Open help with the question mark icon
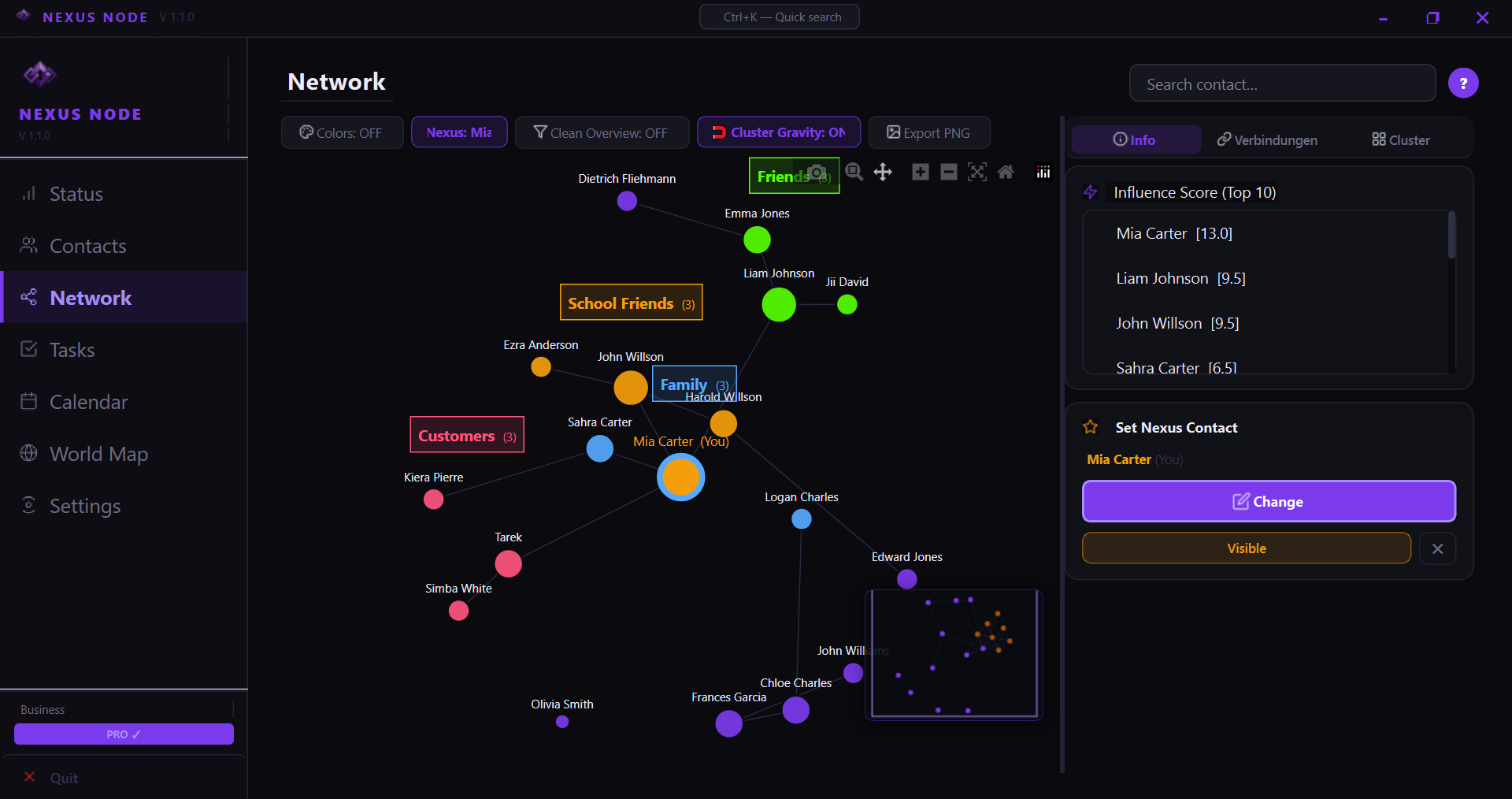This screenshot has width=1512, height=799. (1463, 83)
